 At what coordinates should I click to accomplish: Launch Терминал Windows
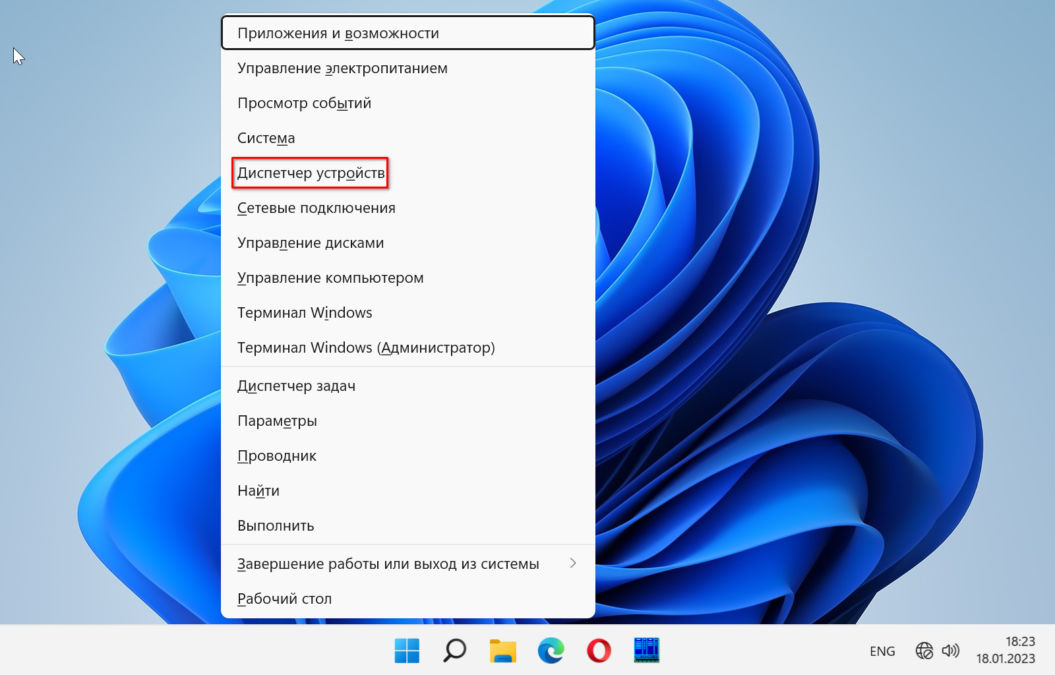pyautogui.click(x=408, y=313)
